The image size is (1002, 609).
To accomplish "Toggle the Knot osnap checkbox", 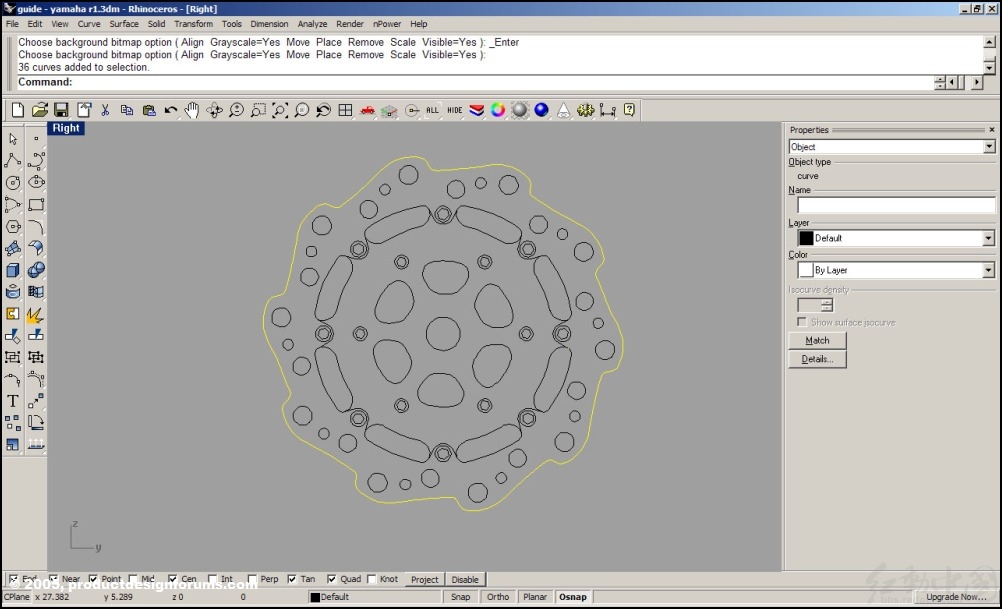I will pyautogui.click(x=372, y=579).
